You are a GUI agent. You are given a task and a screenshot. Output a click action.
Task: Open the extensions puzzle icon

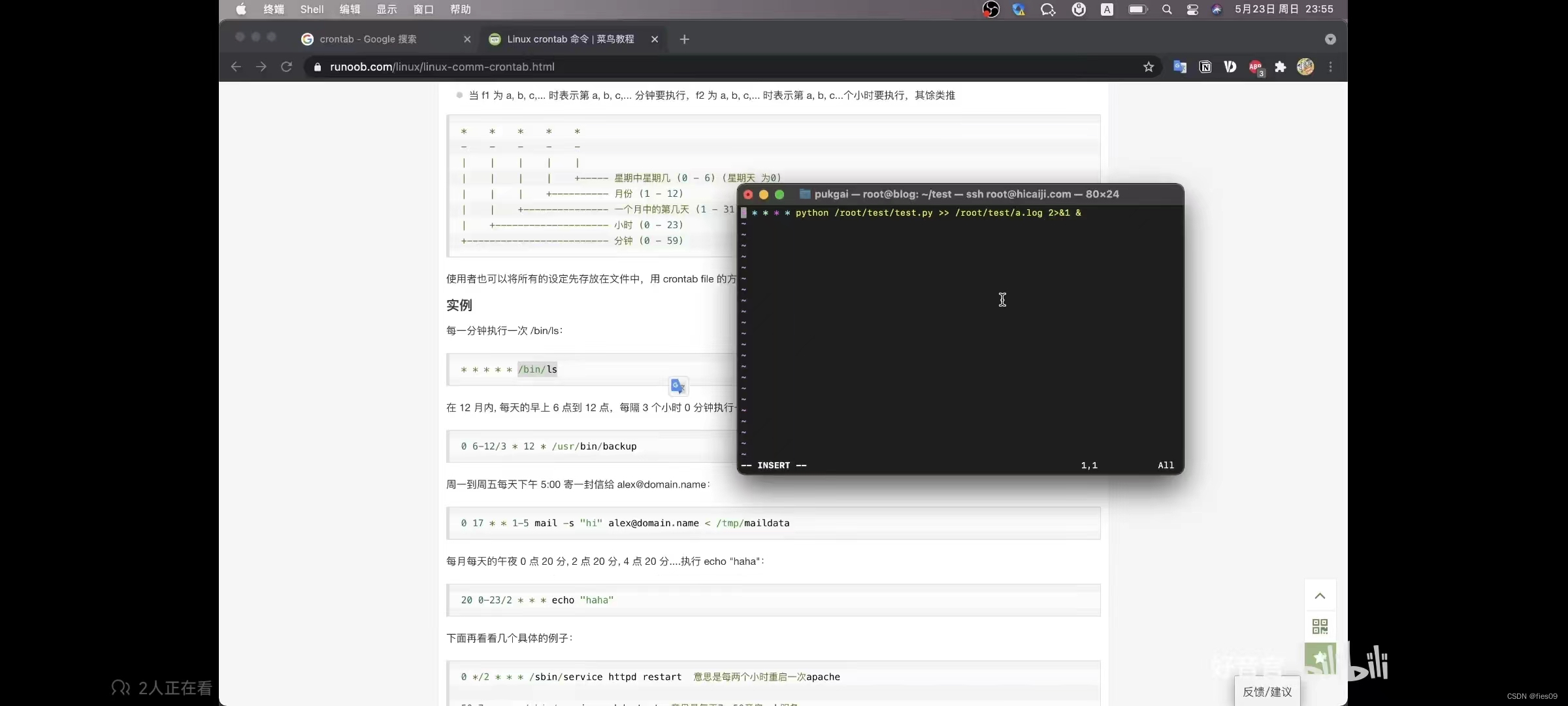tap(1281, 67)
